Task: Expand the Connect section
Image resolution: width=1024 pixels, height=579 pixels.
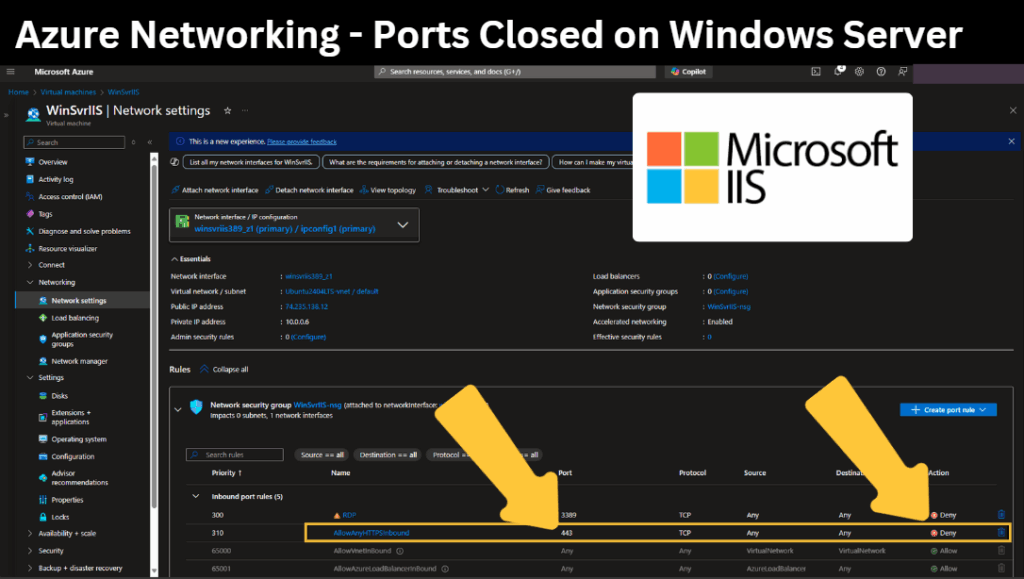Action: pos(30,265)
